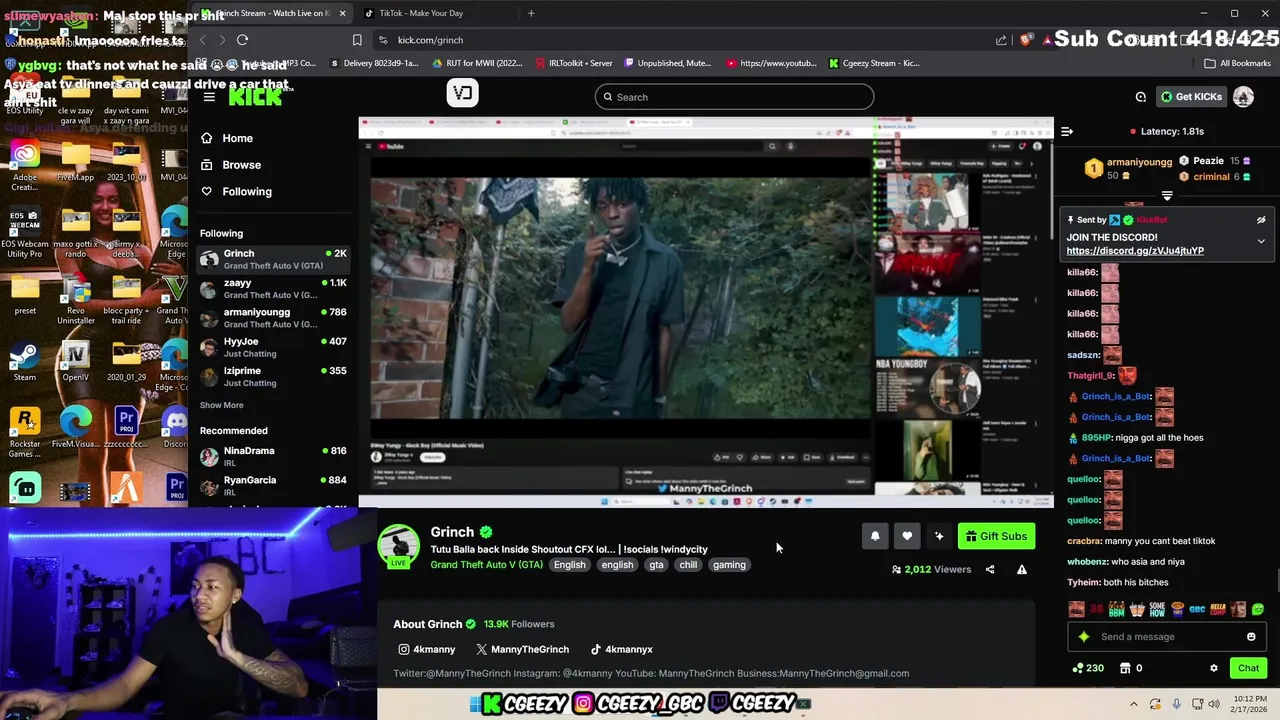Open HyyJoe channel in sidebar

pos(273,347)
